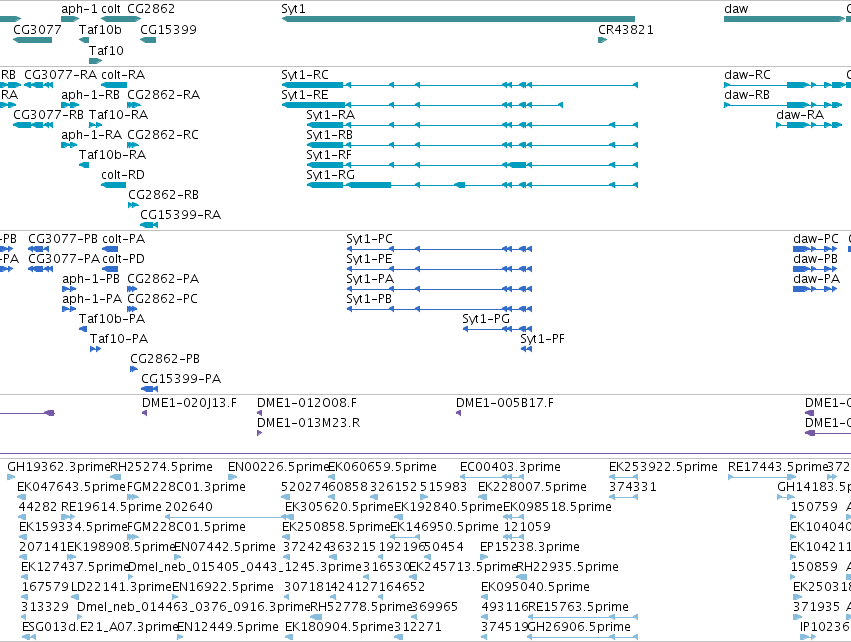Click the Syt1-PE protein feature
The width and height of the screenshot is (851, 642).
(439, 269)
